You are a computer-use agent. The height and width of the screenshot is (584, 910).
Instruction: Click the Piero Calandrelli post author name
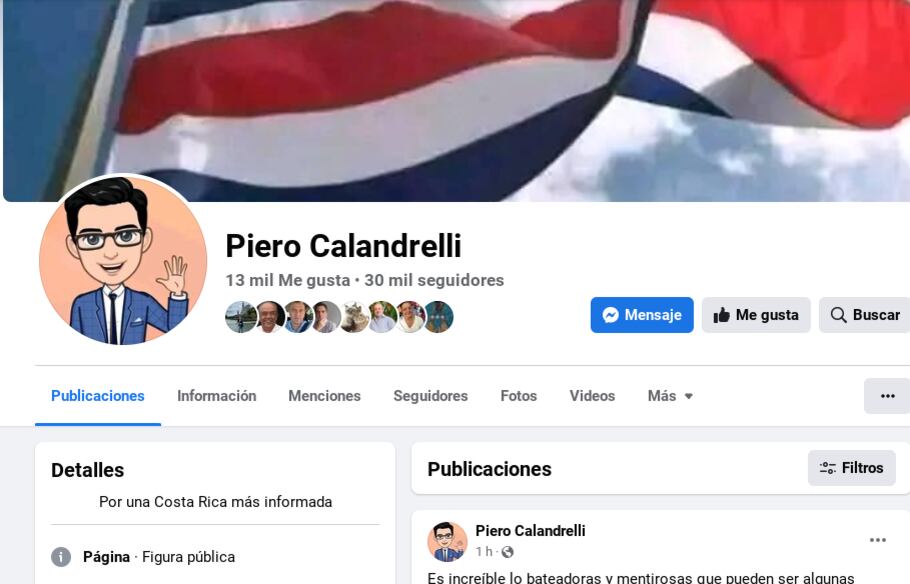pos(530,531)
